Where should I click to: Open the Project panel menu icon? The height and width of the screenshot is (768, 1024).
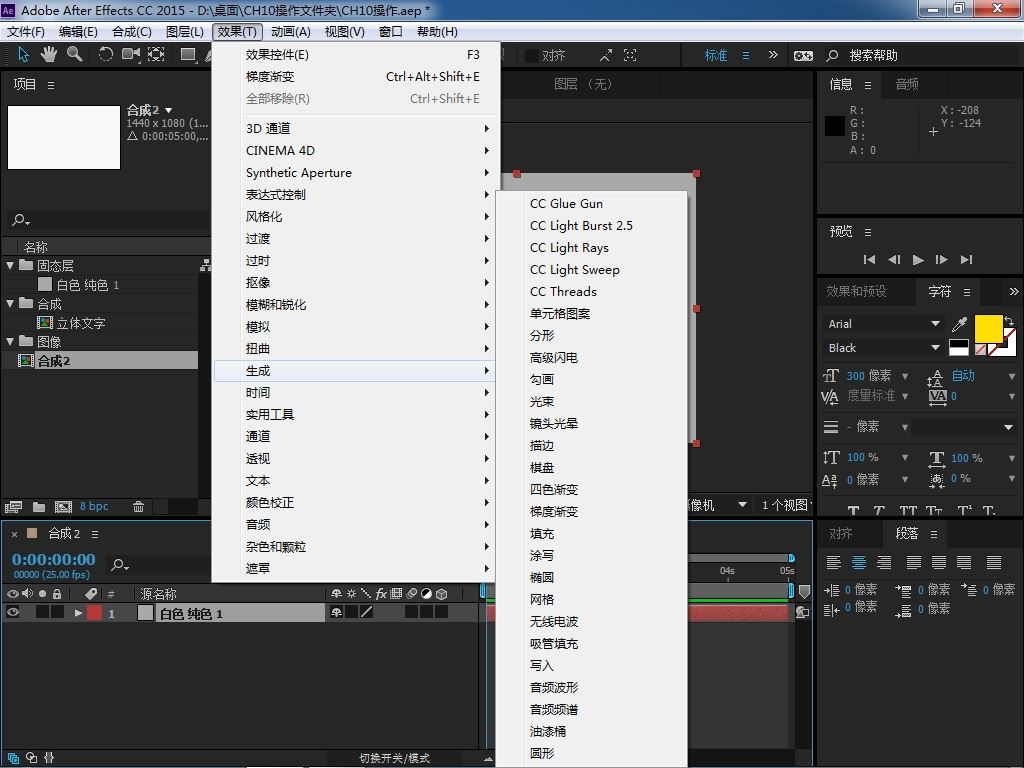pos(51,85)
